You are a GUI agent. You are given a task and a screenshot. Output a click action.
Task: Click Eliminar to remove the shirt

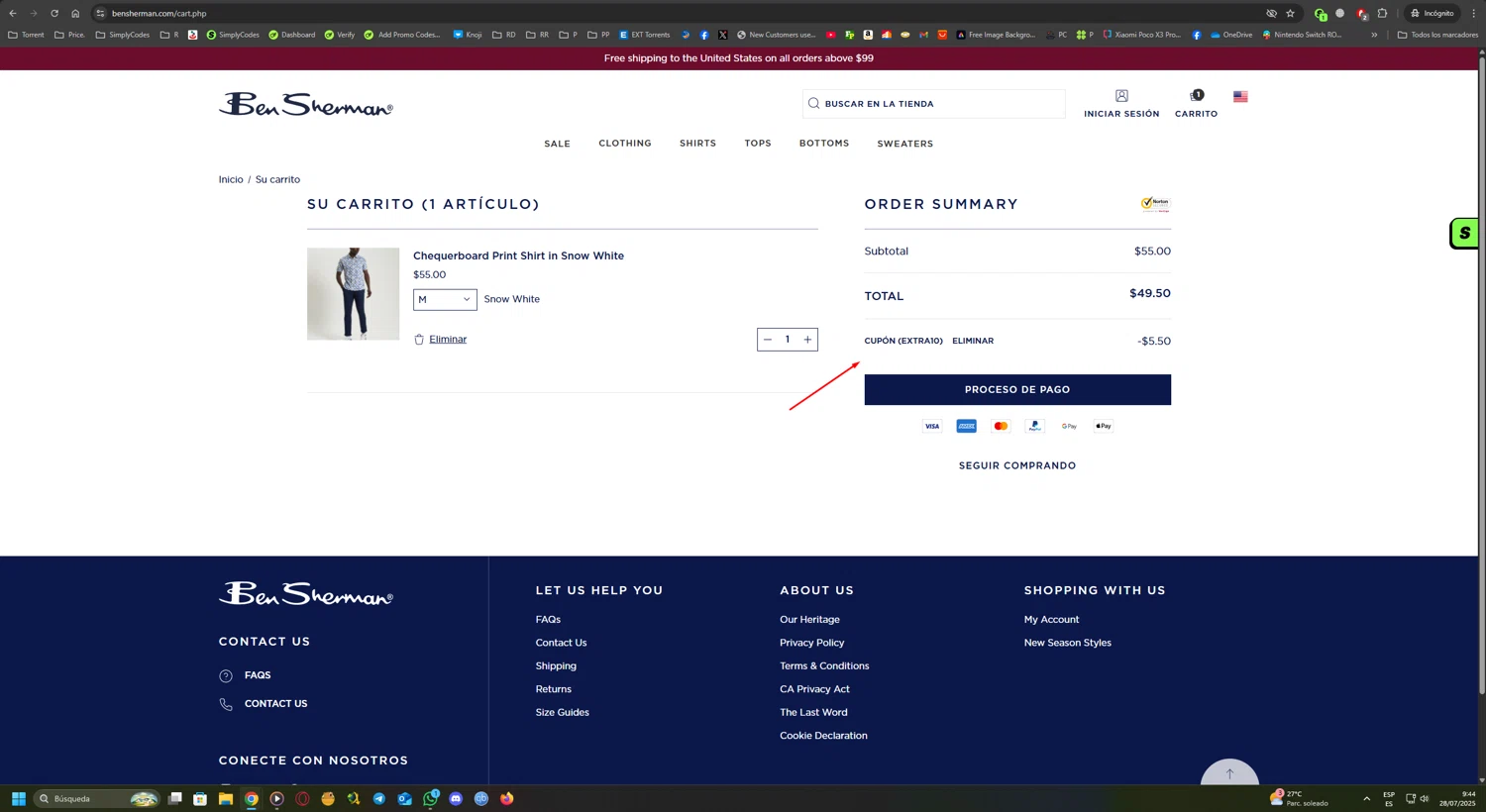[x=448, y=340]
